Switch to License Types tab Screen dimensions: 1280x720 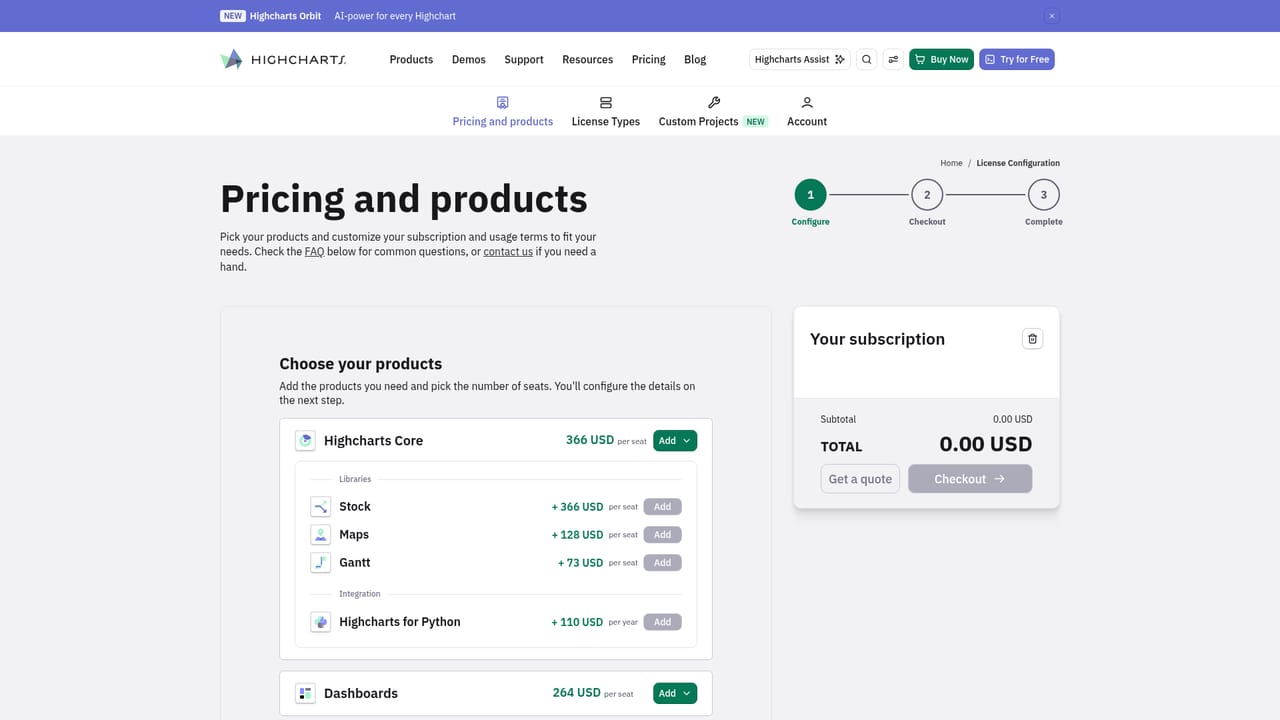pos(605,111)
